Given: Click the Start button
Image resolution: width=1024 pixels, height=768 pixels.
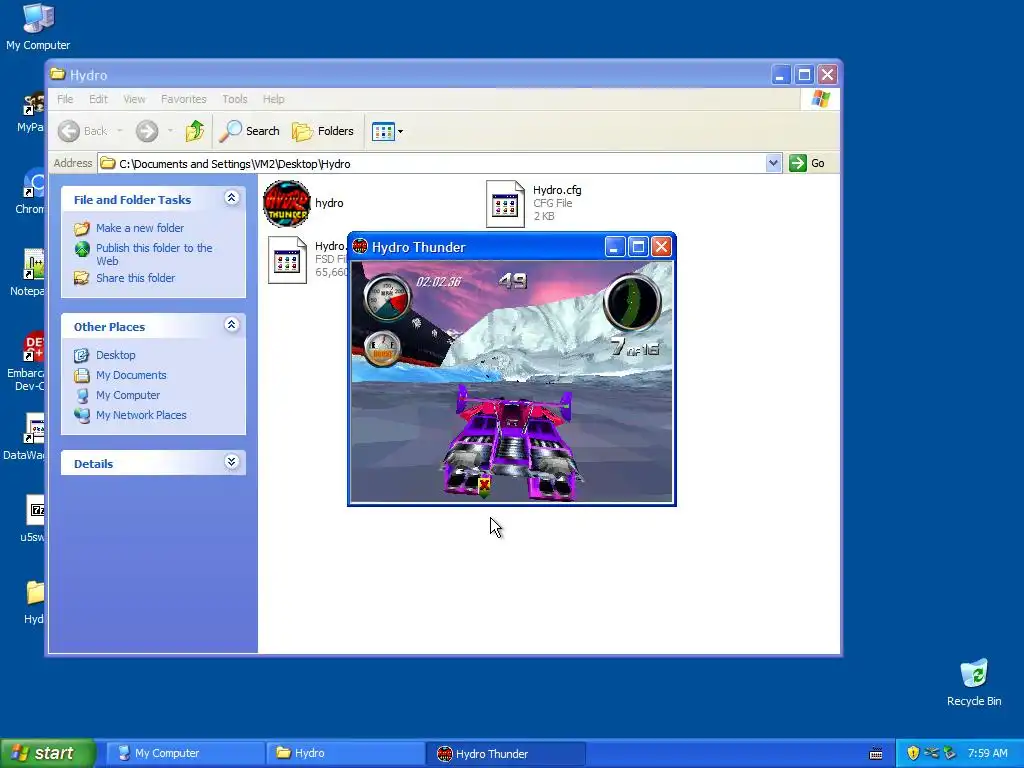Looking at the screenshot, I should pos(47,753).
